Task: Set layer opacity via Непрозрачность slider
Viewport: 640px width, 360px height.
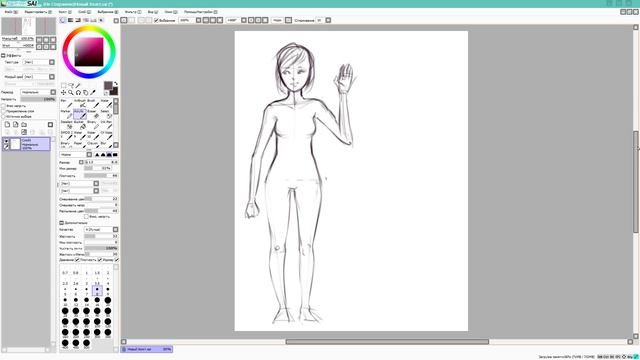Action: click(x=38, y=99)
